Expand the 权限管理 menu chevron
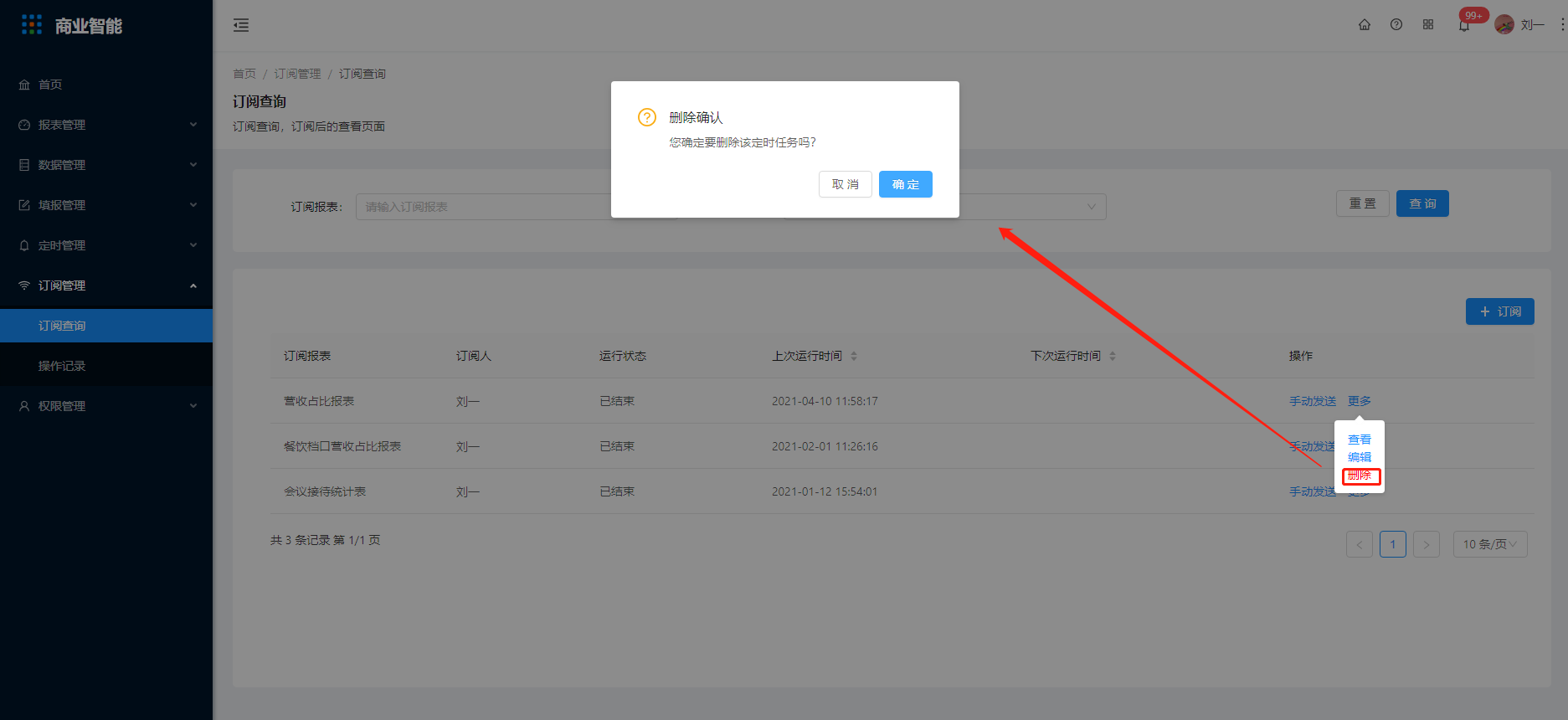 193,406
